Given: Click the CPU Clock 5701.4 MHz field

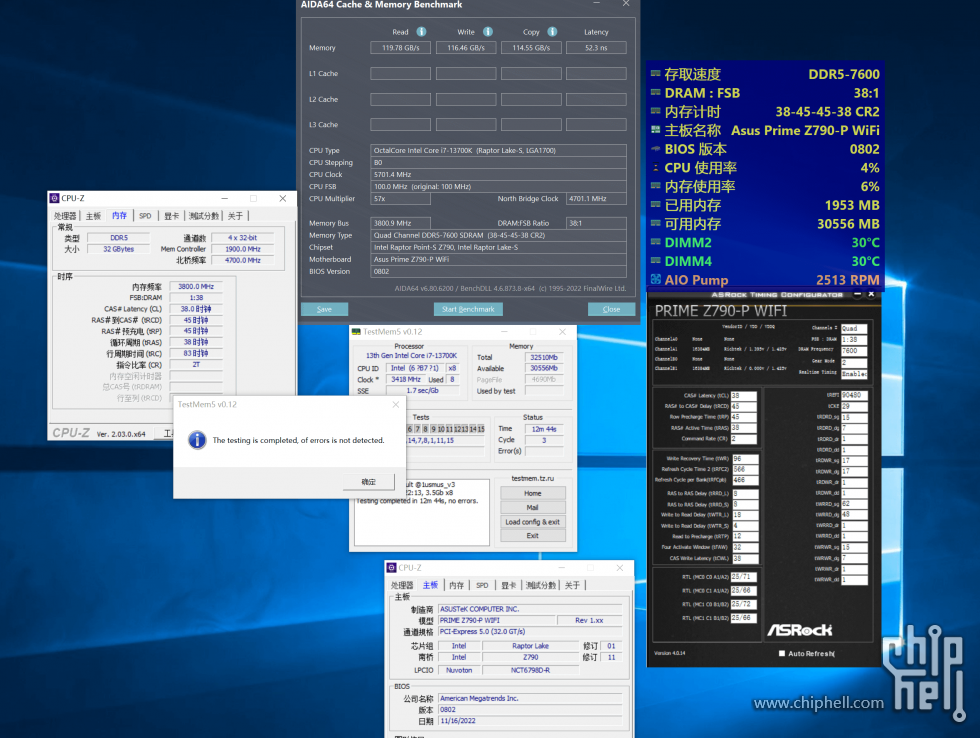Looking at the screenshot, I should [x=498, y=174].
